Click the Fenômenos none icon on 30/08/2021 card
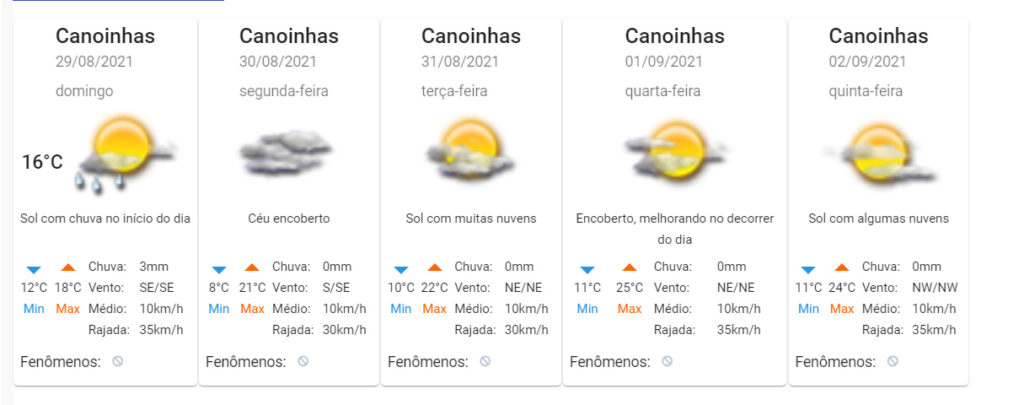Viewport: 1024px width, 405px height. pyautogui.click(x=303, y=361)
